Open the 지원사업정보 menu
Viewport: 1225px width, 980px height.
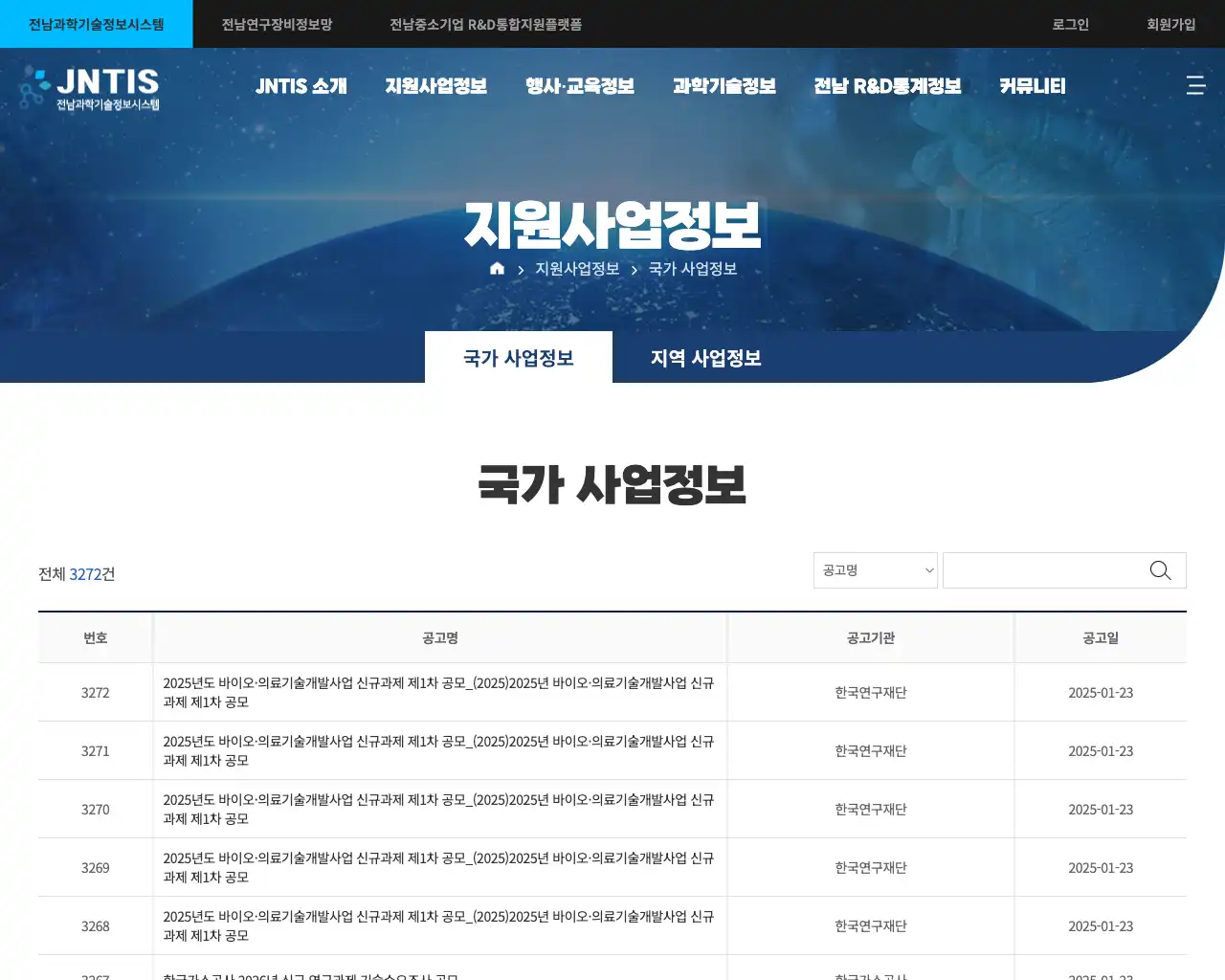(x=435, y=85)
